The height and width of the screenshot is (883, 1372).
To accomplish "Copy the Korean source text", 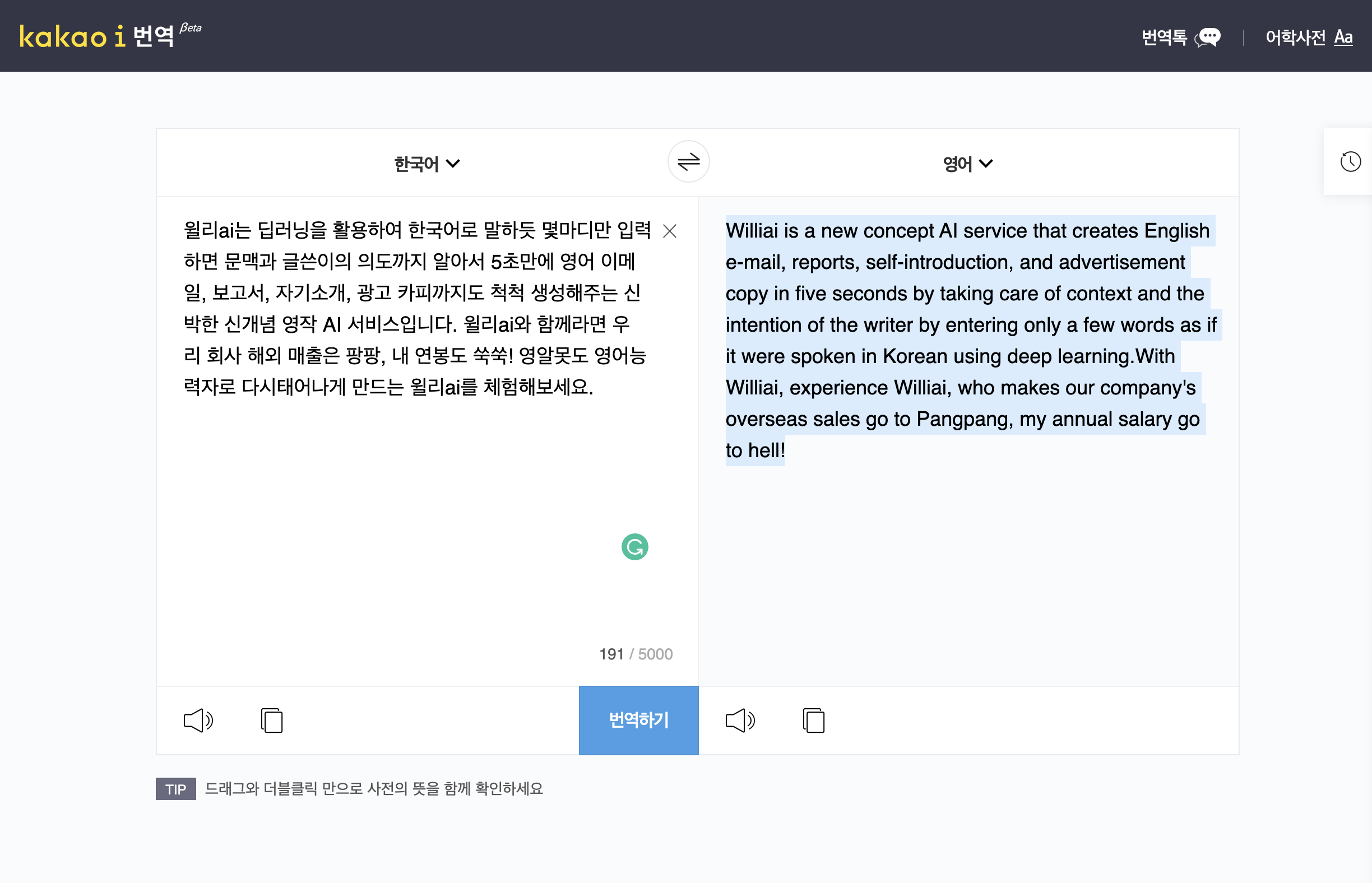I will click(x=272, y=720).
